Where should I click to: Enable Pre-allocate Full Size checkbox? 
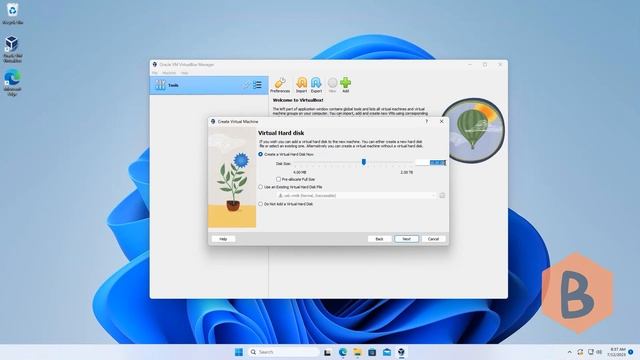coord(296,179)
